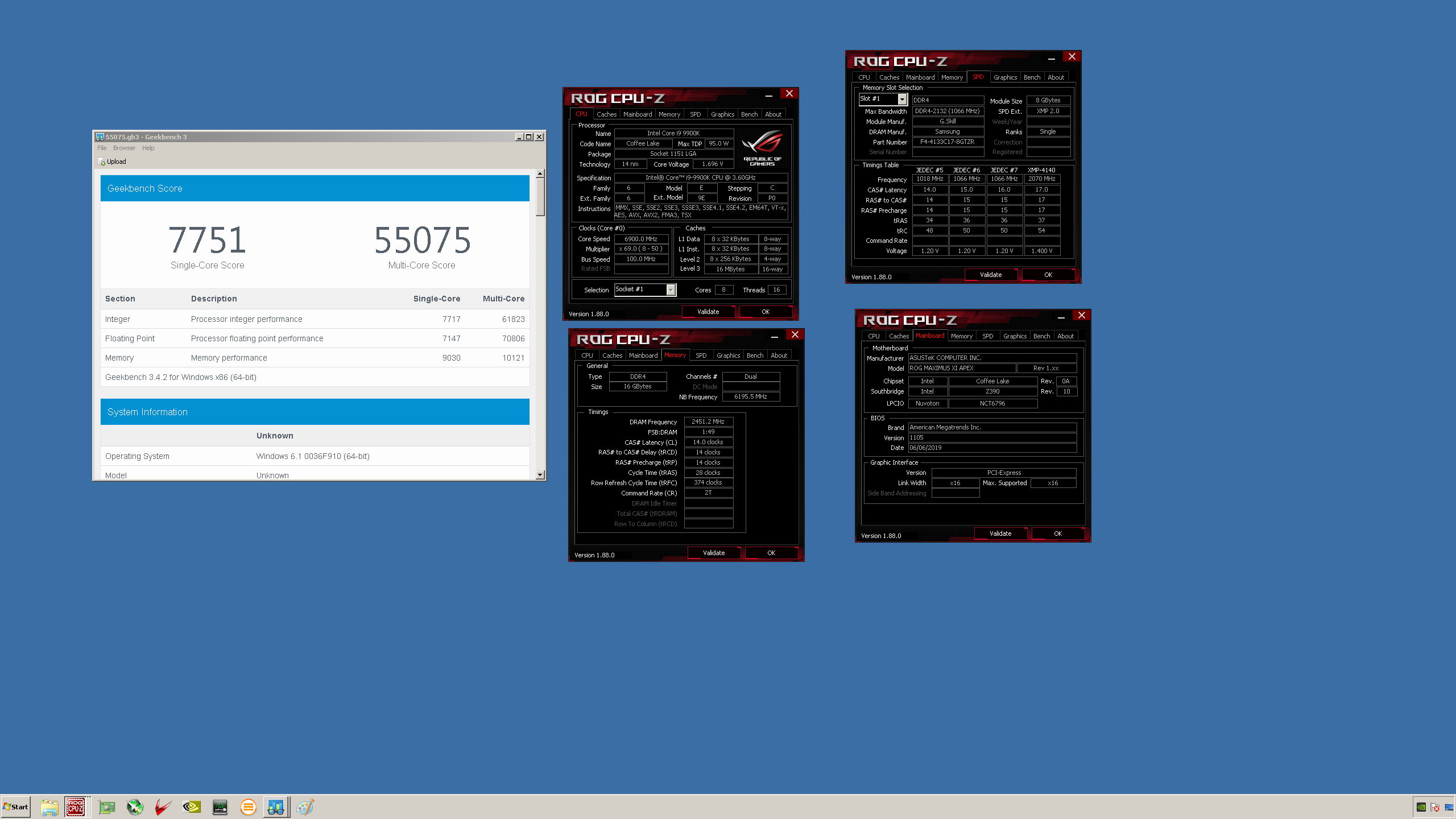Open Graphics tab in the CPU window
1456x819 pixels.
[722, 114]
